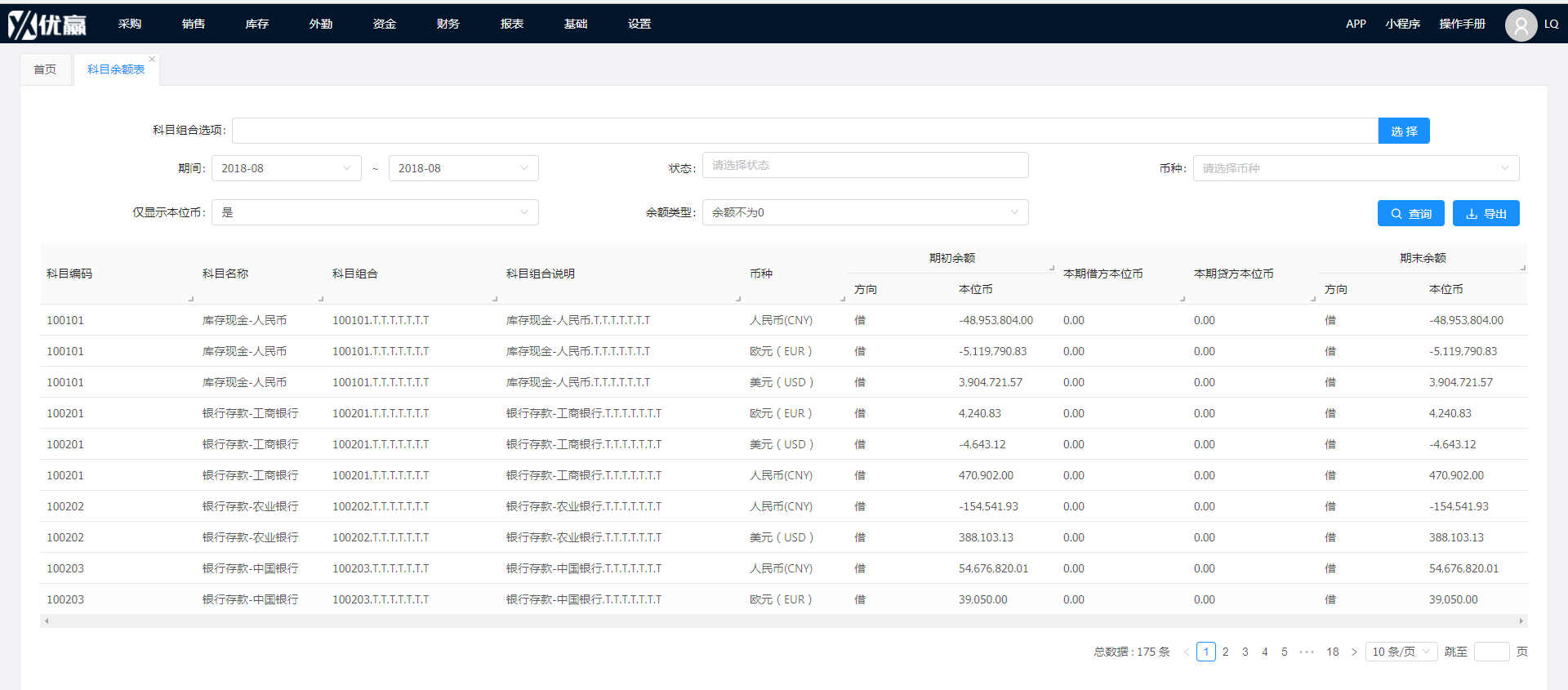Click the 选择 button

(1404, 131)
